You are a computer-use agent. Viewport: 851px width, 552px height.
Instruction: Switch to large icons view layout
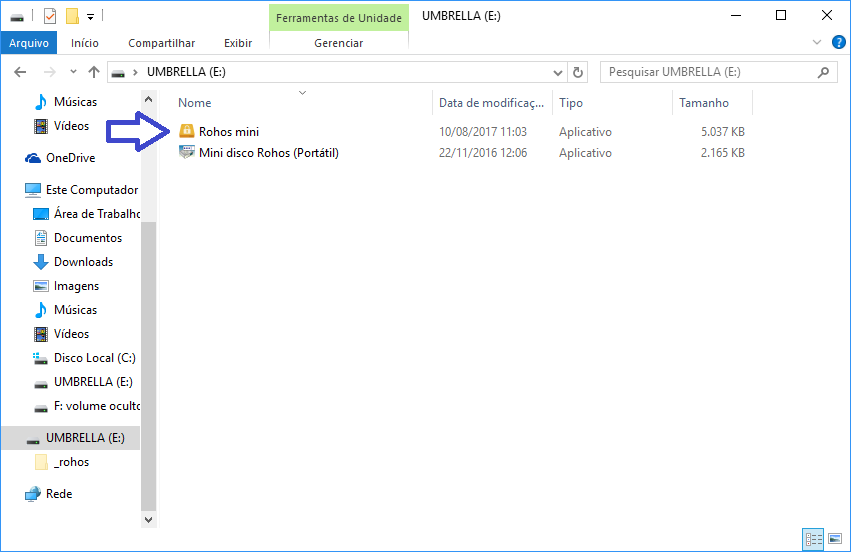(x=835, y=540)
